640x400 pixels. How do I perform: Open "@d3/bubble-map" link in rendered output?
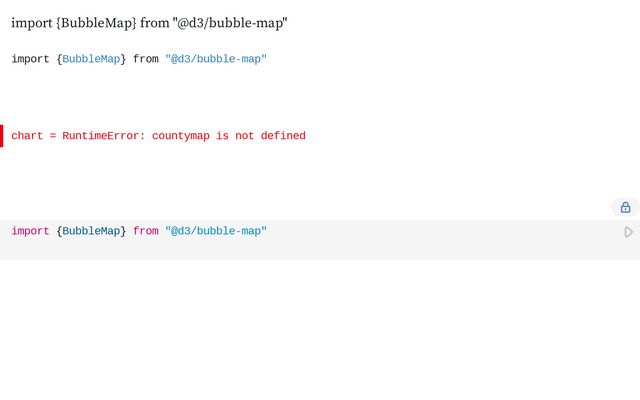[216, 59]
